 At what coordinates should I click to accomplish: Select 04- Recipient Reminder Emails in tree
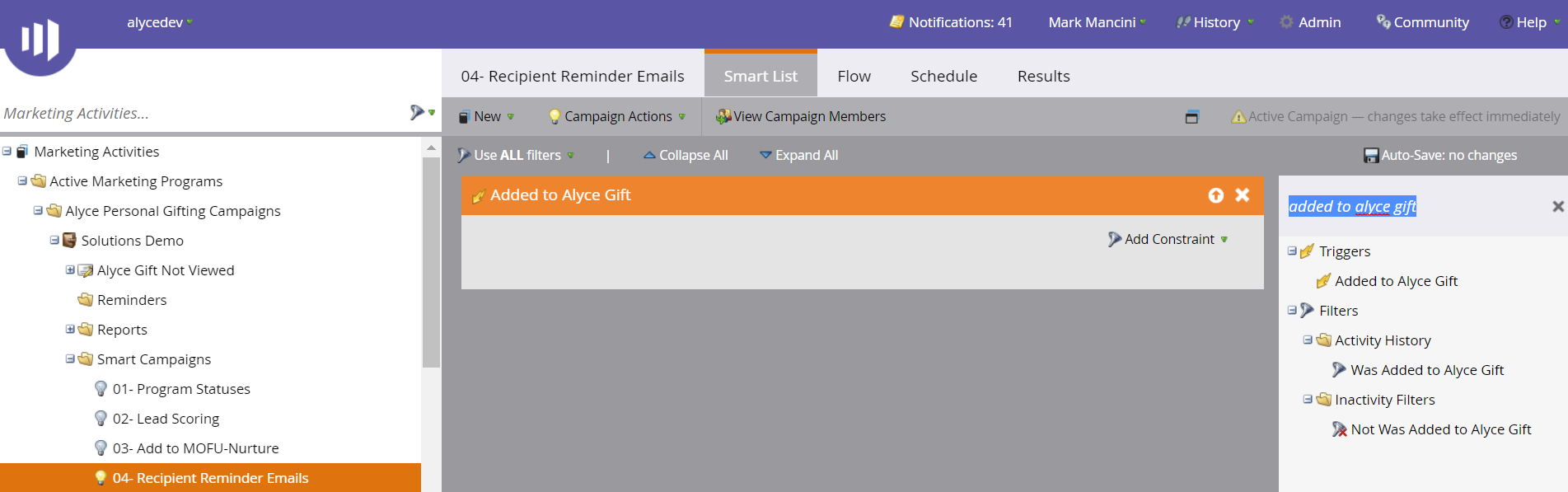(210, 478)
